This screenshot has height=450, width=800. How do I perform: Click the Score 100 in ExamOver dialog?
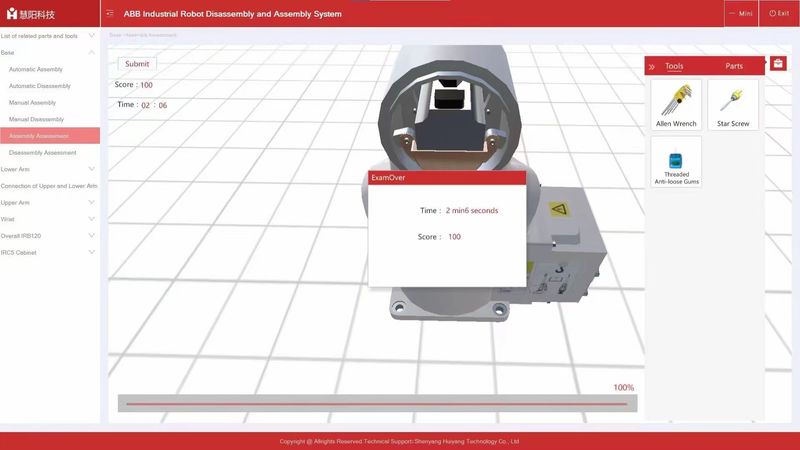[454, 237]
